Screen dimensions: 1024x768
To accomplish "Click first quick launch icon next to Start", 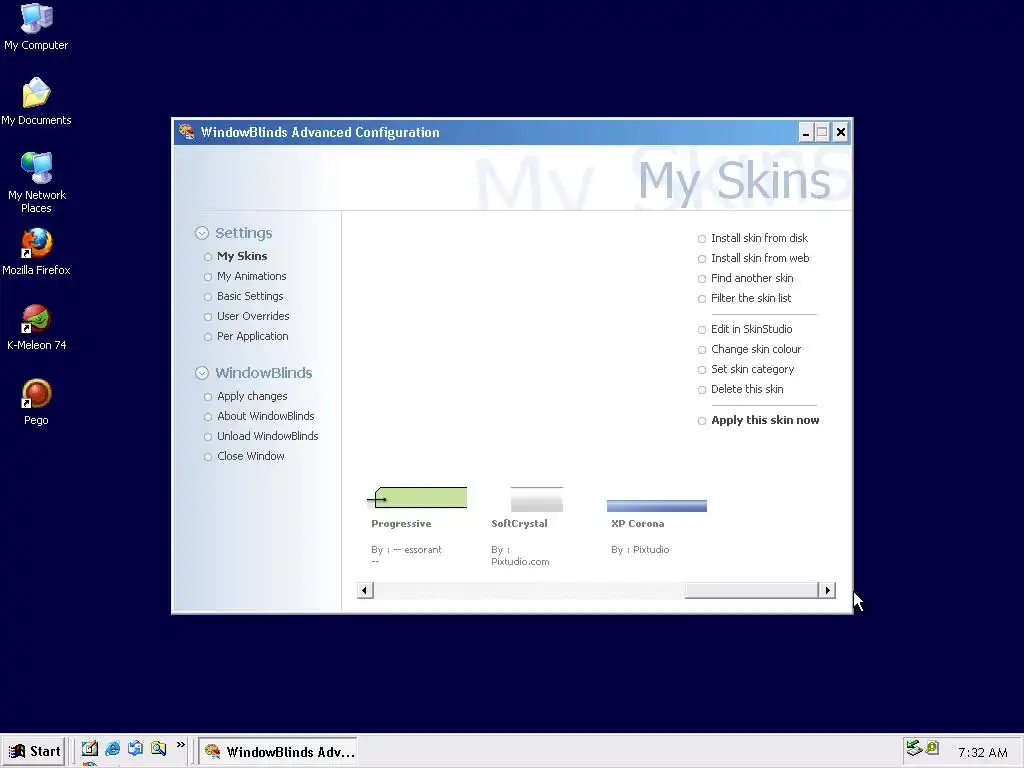I will (89, 748).
